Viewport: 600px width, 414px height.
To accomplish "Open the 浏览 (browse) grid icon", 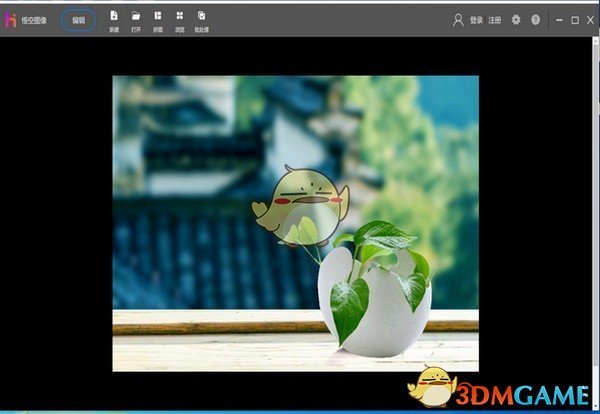I will (179, 16).
